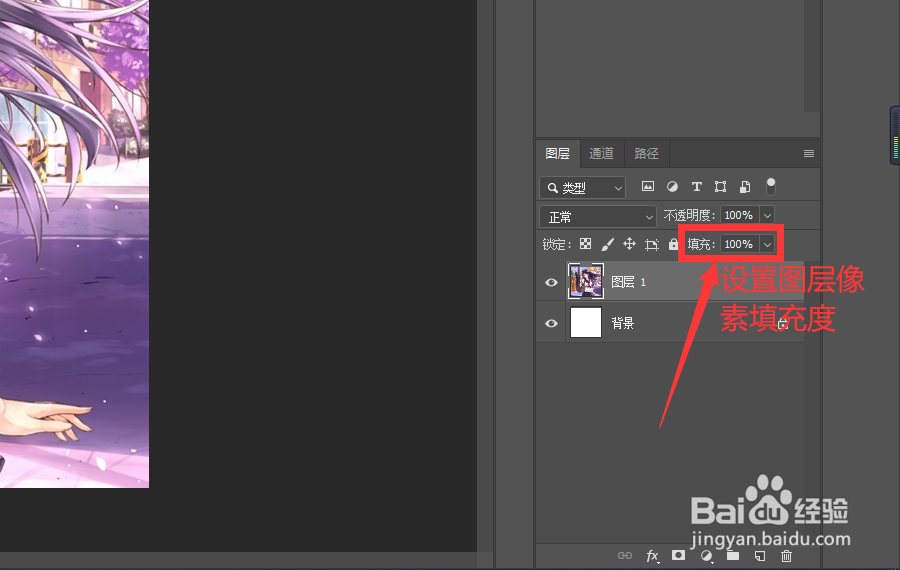Click the 填充 label
Screen dimensions: 900x570
(700, 245)
